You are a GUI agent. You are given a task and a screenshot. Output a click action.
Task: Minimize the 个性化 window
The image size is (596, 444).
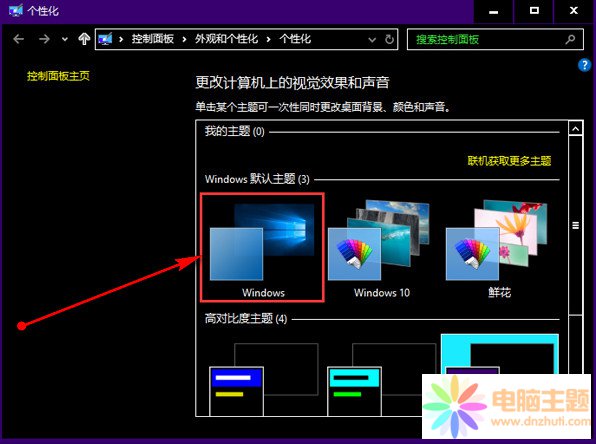click(x=493, y=12)
